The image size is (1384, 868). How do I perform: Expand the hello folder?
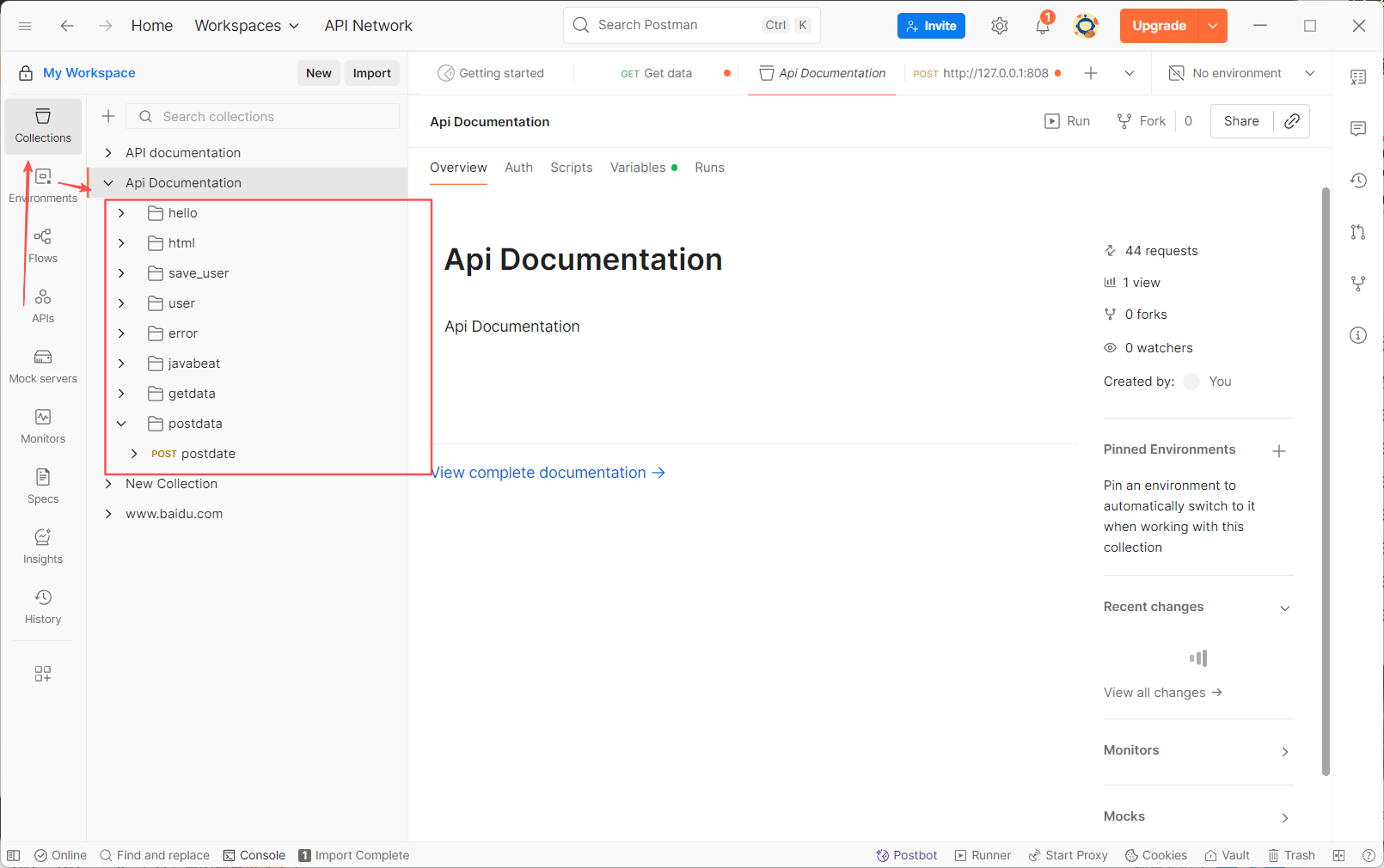pos(121,213)
